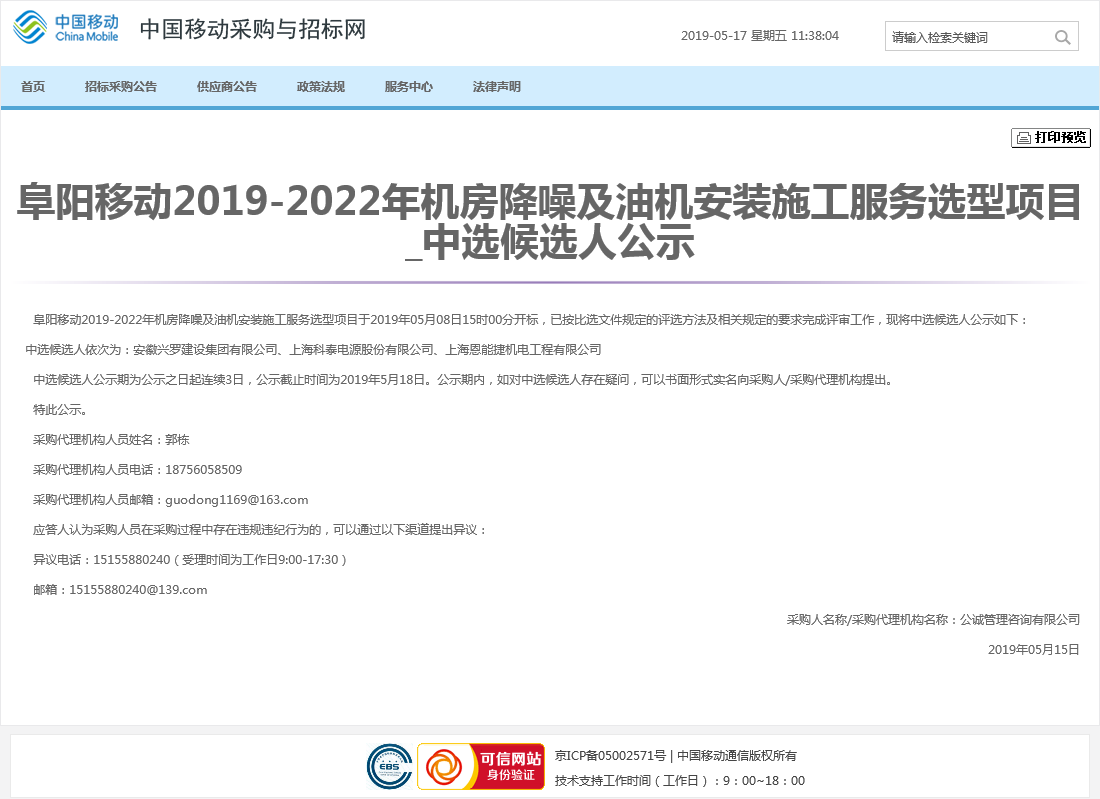Go to the 首页 menu item
This screenshot has width=1100, height=799.
(33, 87)
